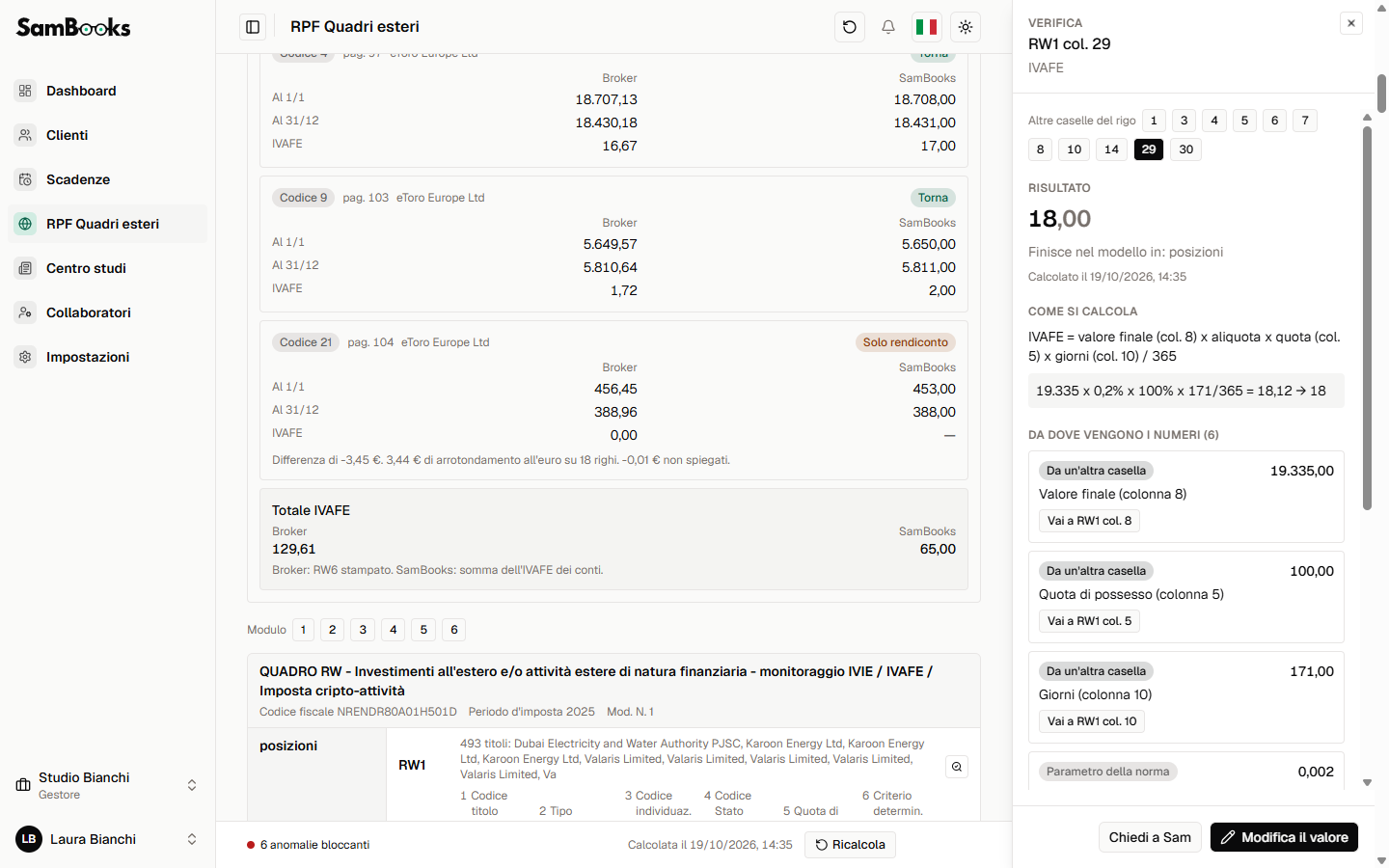Close the Verifica side panel
1389x868 pixels.
pos(1351,23)
